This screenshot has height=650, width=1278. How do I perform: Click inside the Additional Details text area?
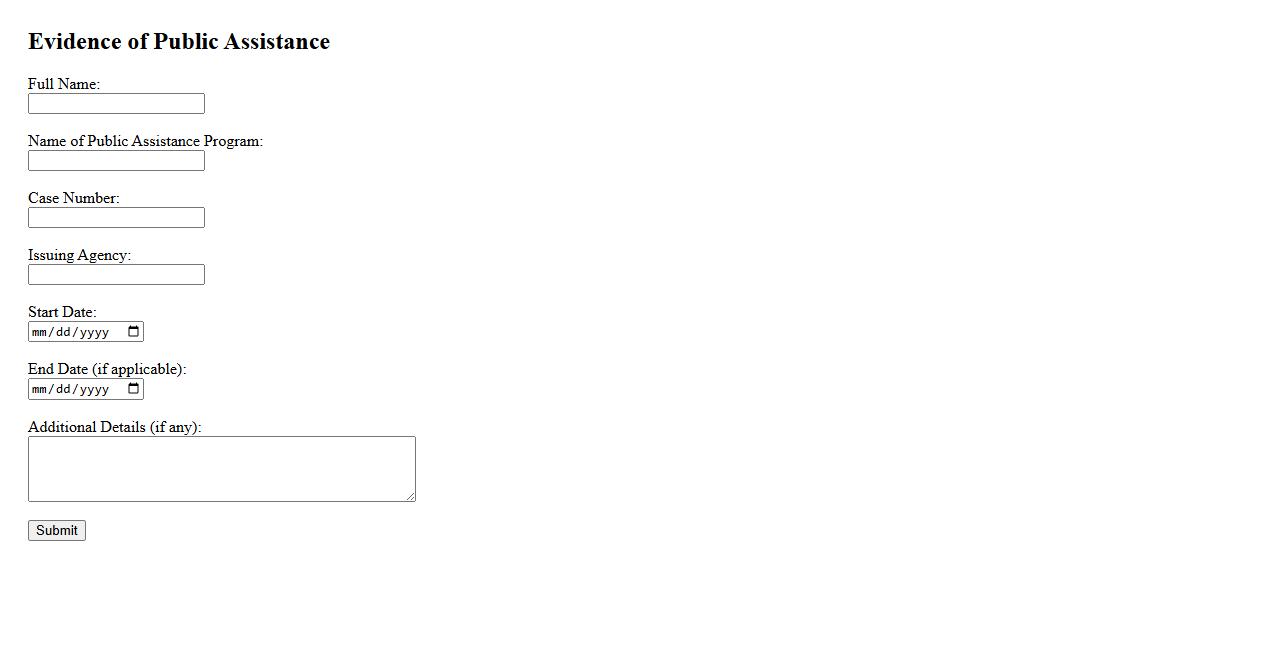click(x=221, y=468)
